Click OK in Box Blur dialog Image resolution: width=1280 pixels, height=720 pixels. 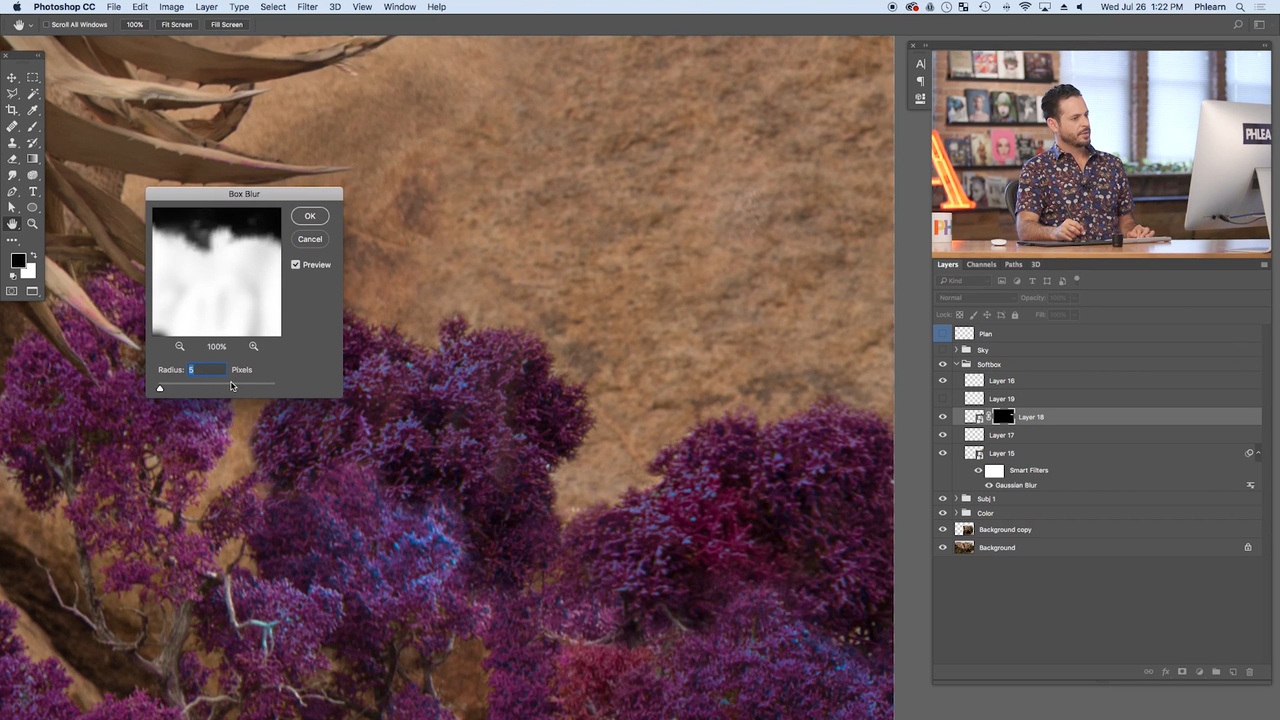pyautogui.click(x=310, y=216)
